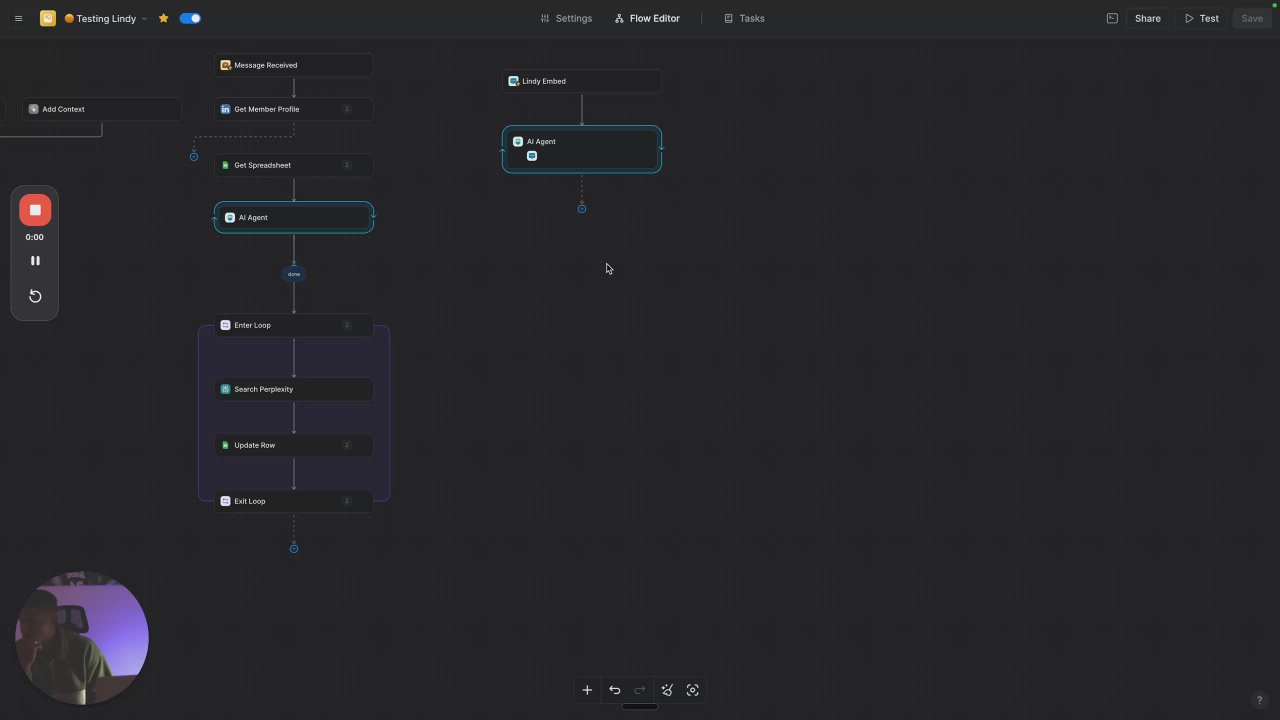Click the add-step circle left of Get Spreadsheet
Image resolution: width=1280 pixels, height=720 pixels.
tap(194, 156)
